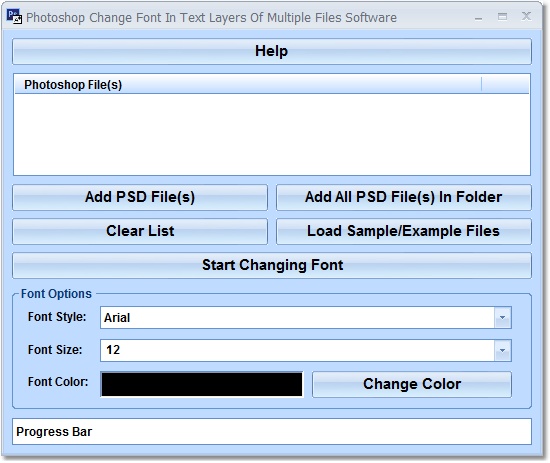Viewport: 550px width, 463px height.
Task: Expand the Font Size dropdown arrow
Action: (x=502, y=350)
